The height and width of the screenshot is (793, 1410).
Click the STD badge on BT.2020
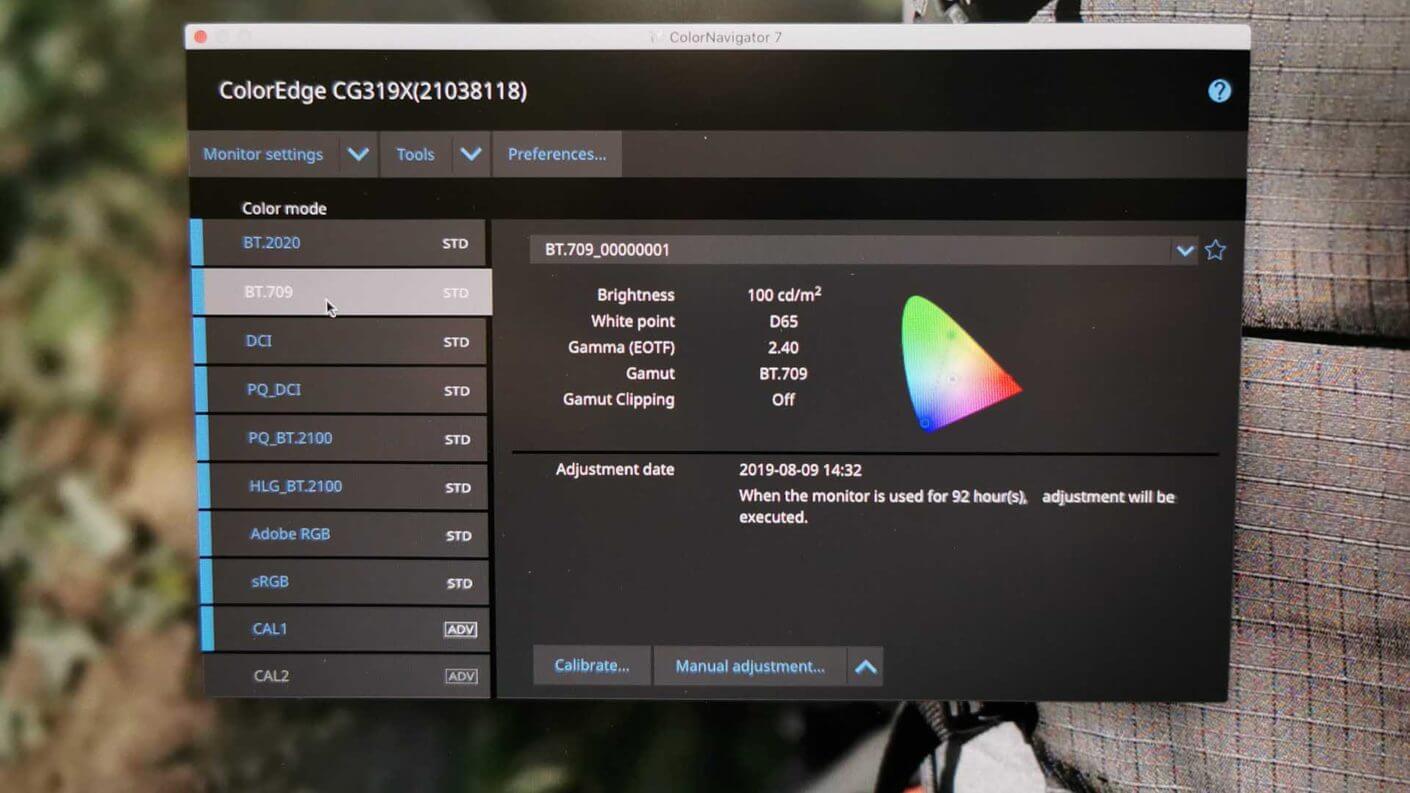pos(455,244)
